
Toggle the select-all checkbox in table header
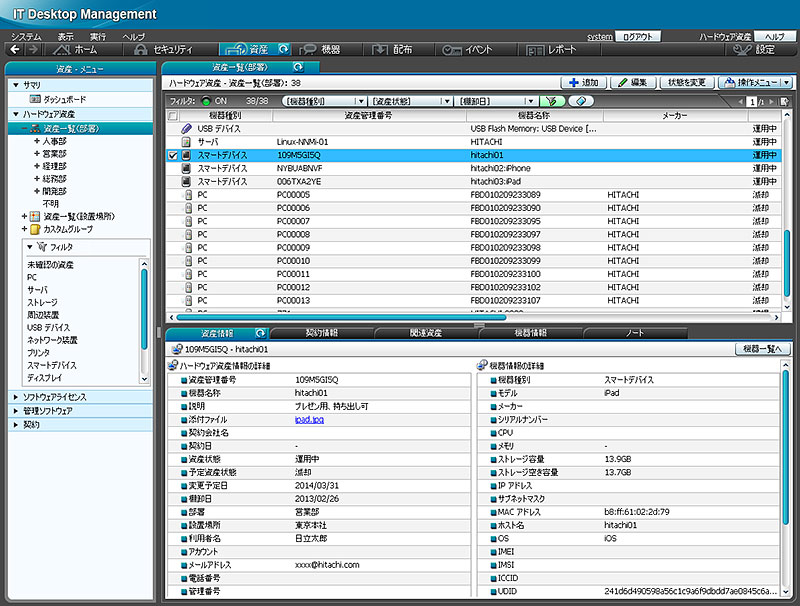click(174, 116)
